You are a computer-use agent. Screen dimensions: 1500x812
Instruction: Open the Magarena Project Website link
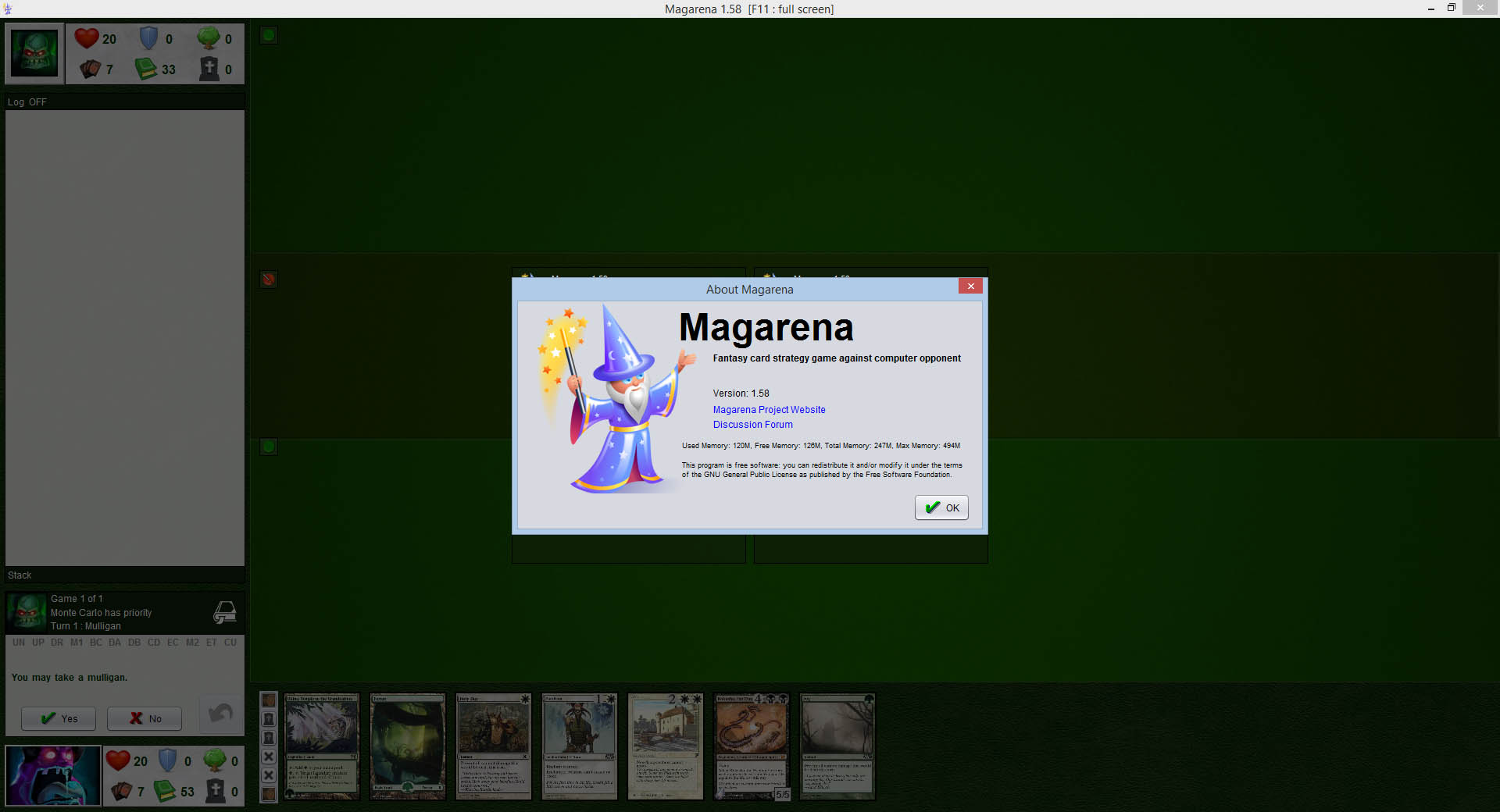point(769,410)
